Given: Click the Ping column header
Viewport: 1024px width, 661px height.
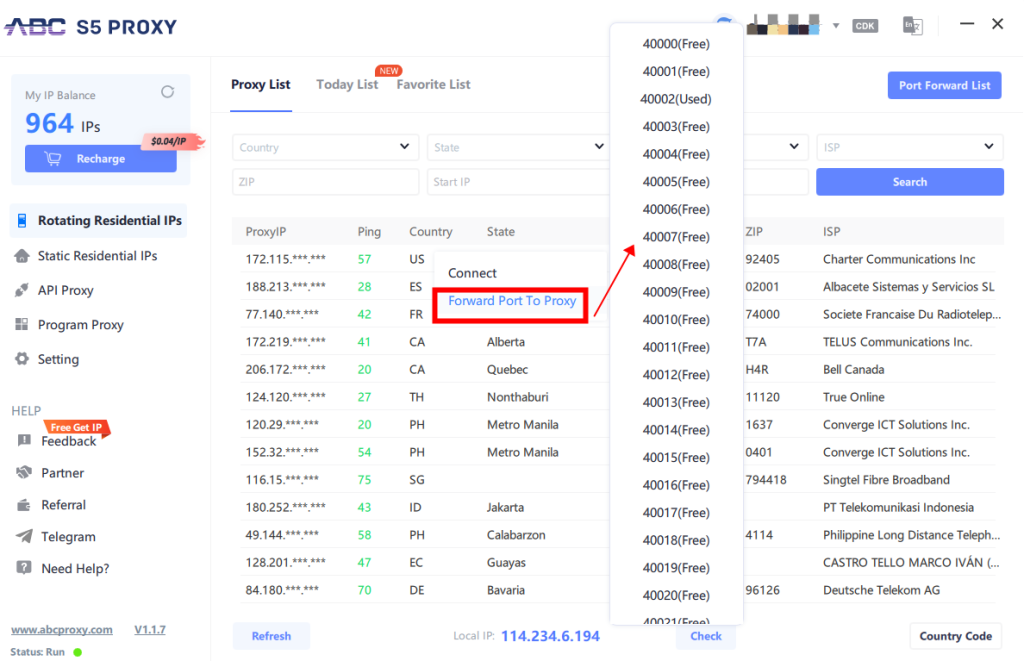Looking at the screenshot, I should coord(369,232).
